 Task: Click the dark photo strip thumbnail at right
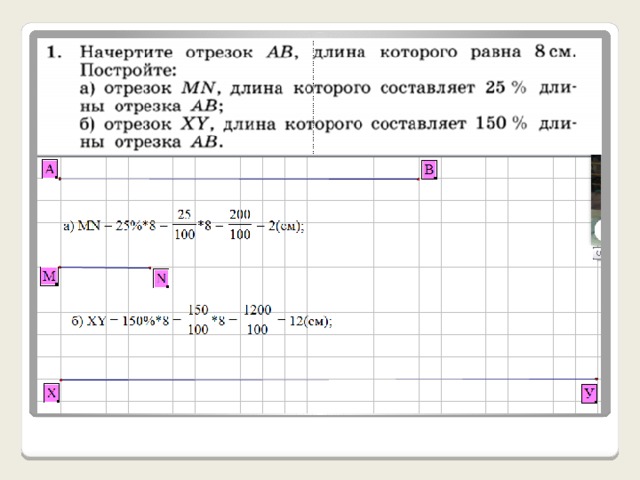pos(596,200)
